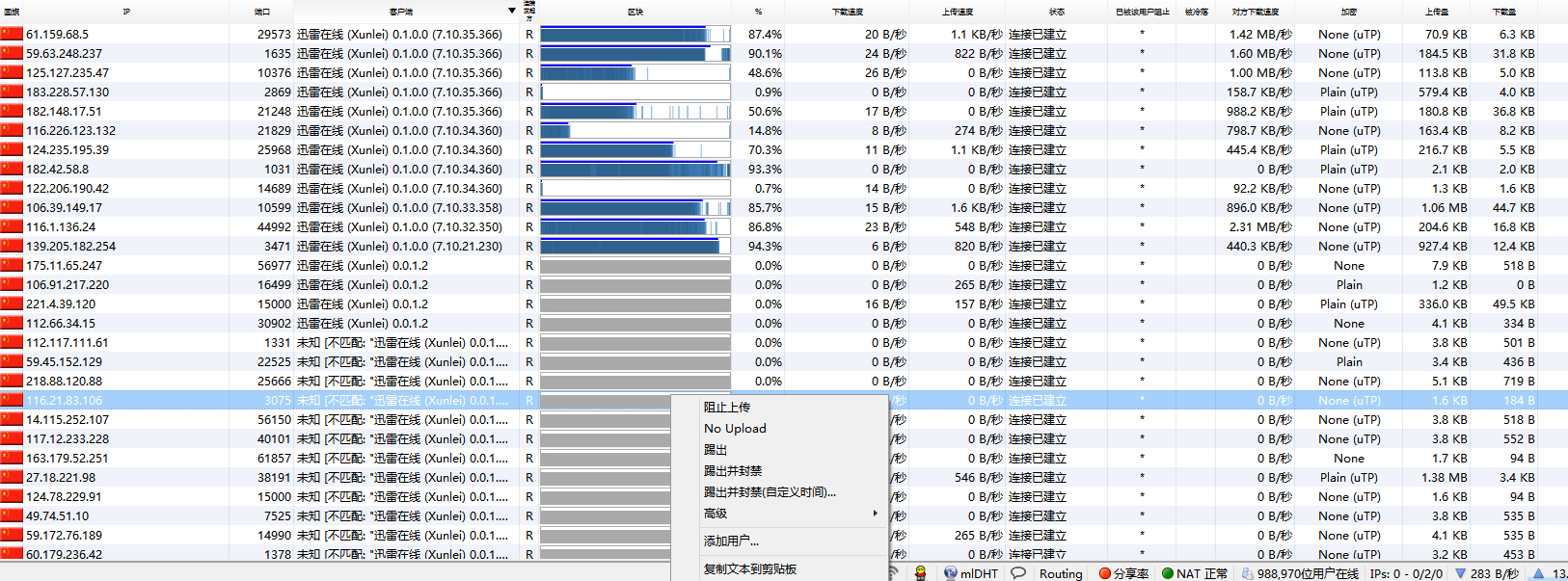Image resolution: width=1568 pixels, height=581 pixels.
Task: Click the uploaded amount 1.38 MB
Action: (1445, 477)
